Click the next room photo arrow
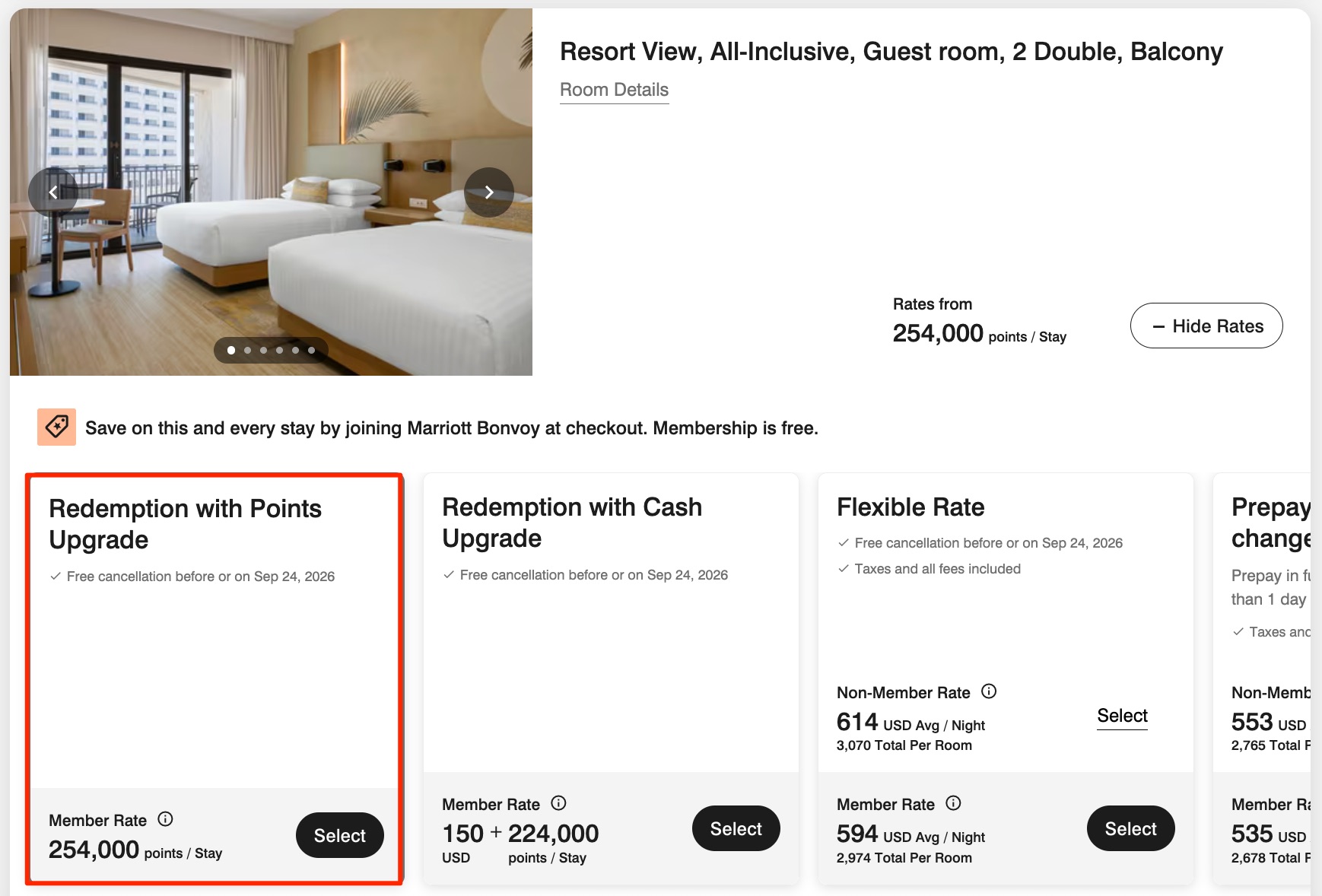Image resolution: width=1322 pixels, height=896 pixels. [x=489, y=192]
